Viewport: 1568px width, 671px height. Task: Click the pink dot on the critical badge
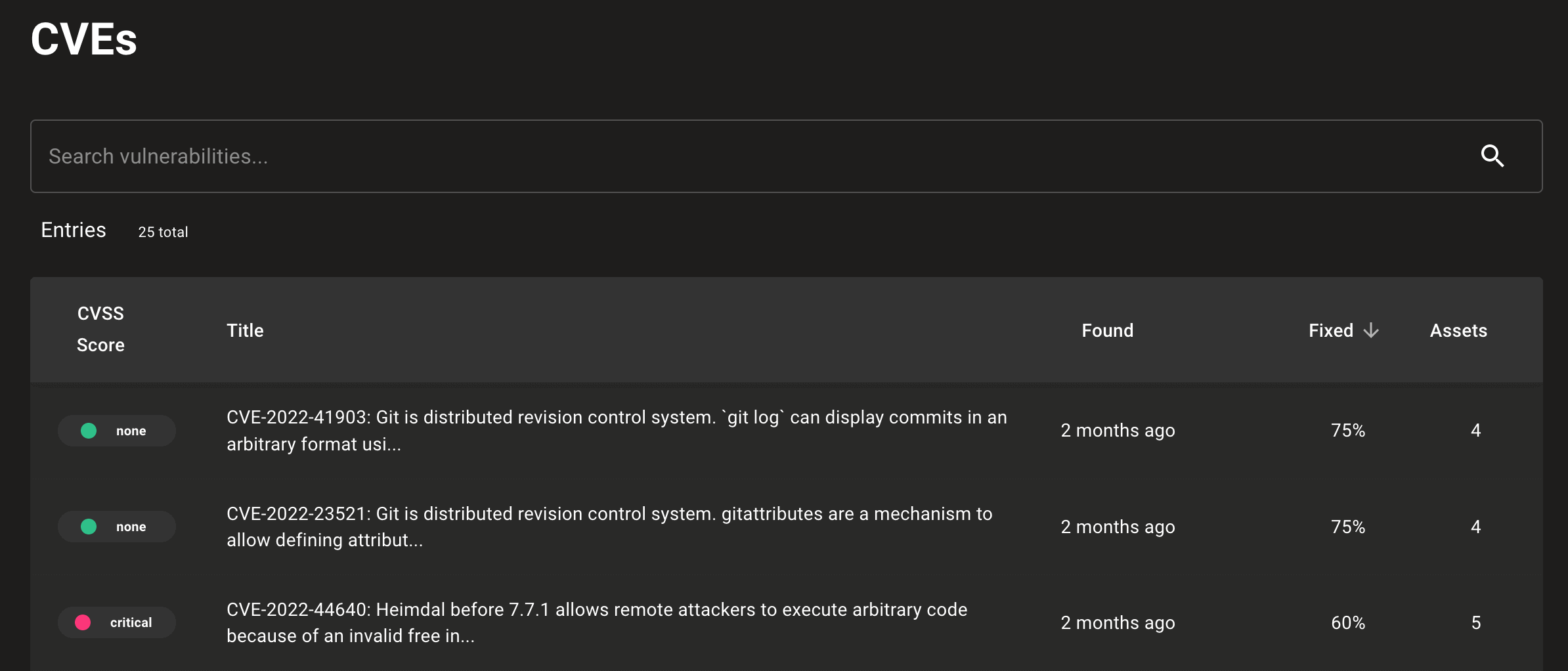(x=84, y=622)
